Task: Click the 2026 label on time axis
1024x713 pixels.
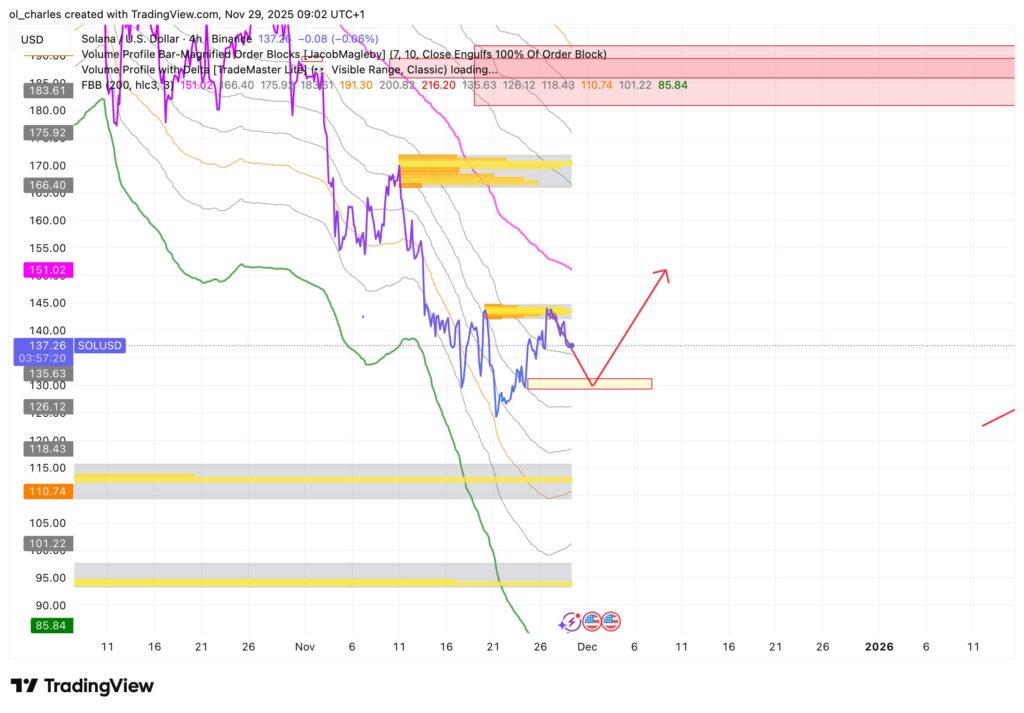Action: click(879, 648)
